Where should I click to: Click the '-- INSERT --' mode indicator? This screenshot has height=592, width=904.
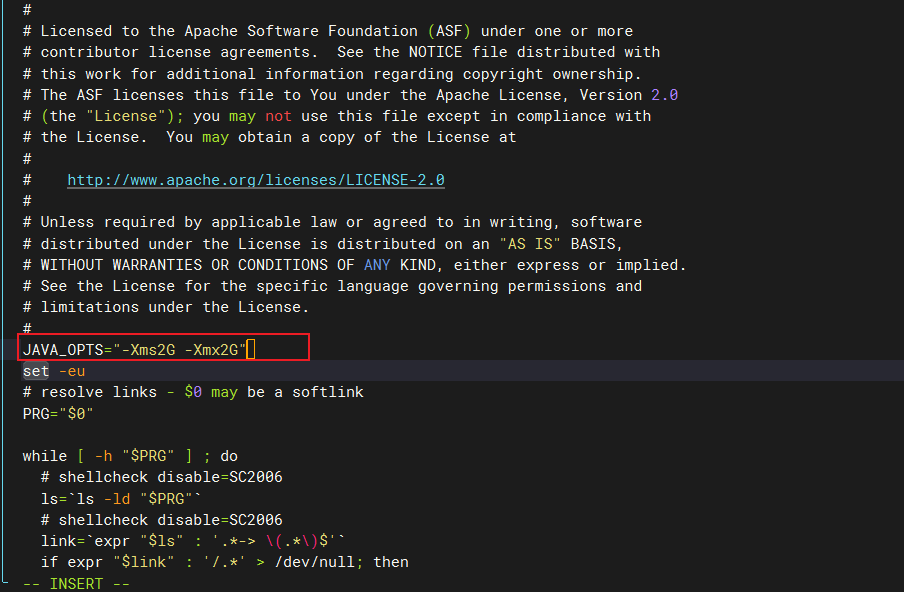point(76,583)
